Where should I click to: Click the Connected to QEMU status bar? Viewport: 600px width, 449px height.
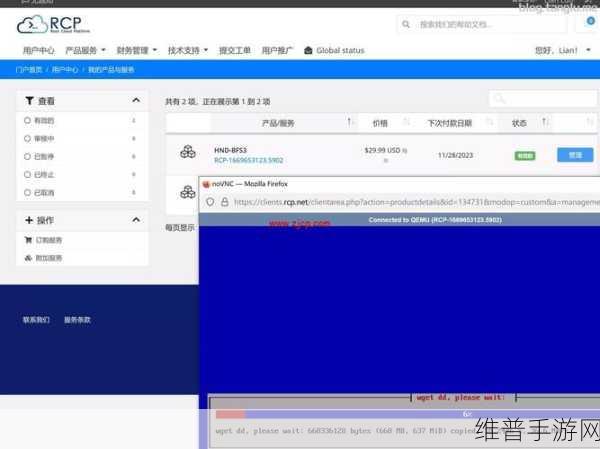399,220
